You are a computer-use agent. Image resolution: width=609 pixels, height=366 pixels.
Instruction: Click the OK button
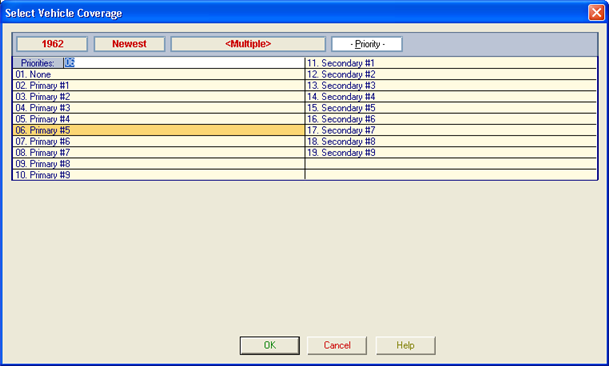tap(270, 345)
